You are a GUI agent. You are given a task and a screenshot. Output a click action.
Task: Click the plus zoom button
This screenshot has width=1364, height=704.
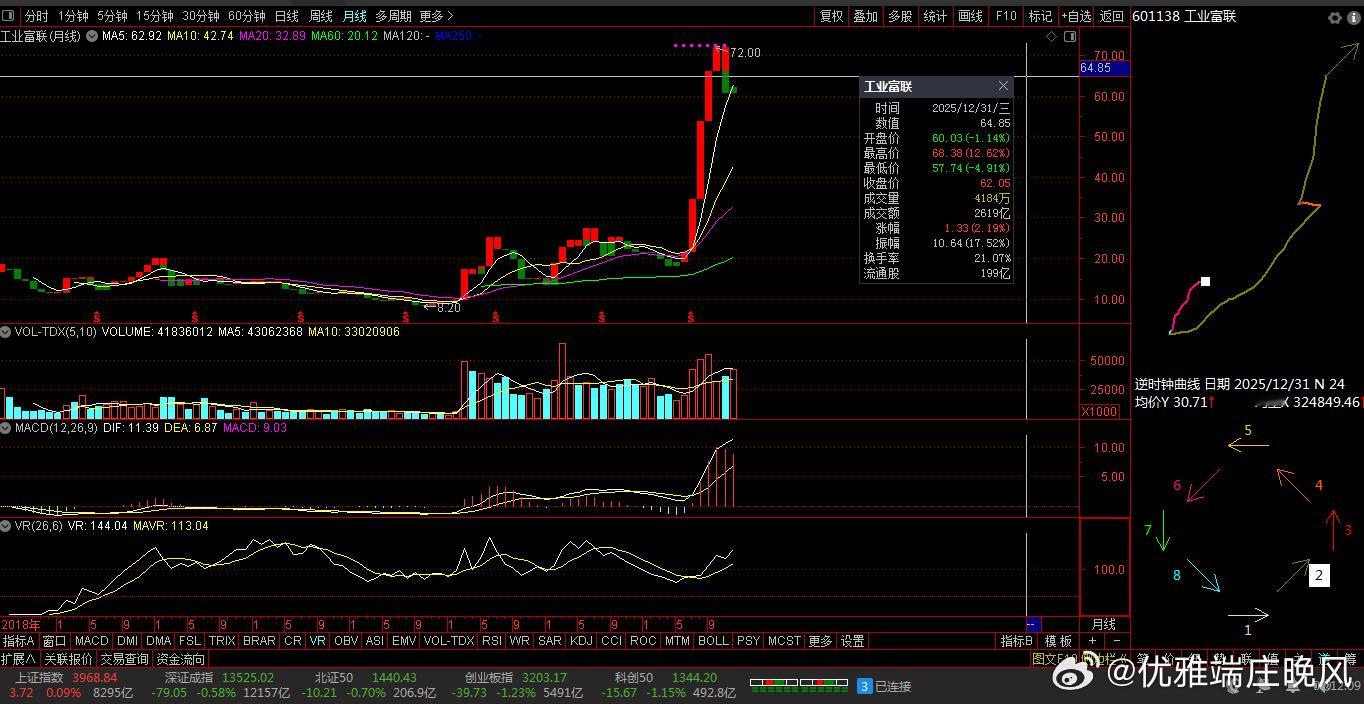pos(1093,641)
